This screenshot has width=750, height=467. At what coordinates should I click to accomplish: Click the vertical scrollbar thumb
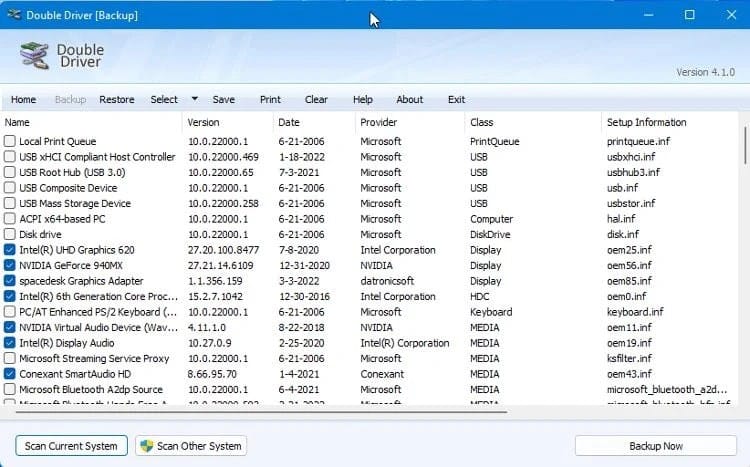point(744,145)
